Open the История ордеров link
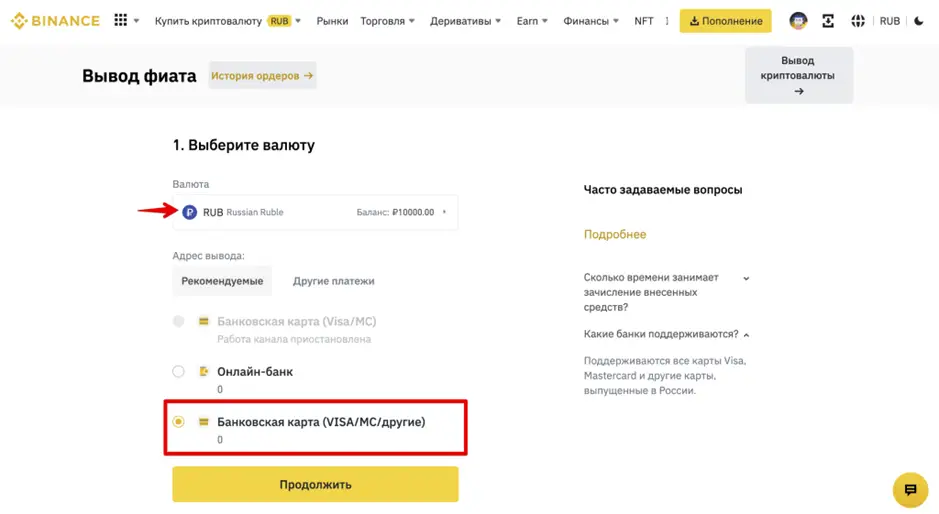939x514 pixels. click(262, 75)
